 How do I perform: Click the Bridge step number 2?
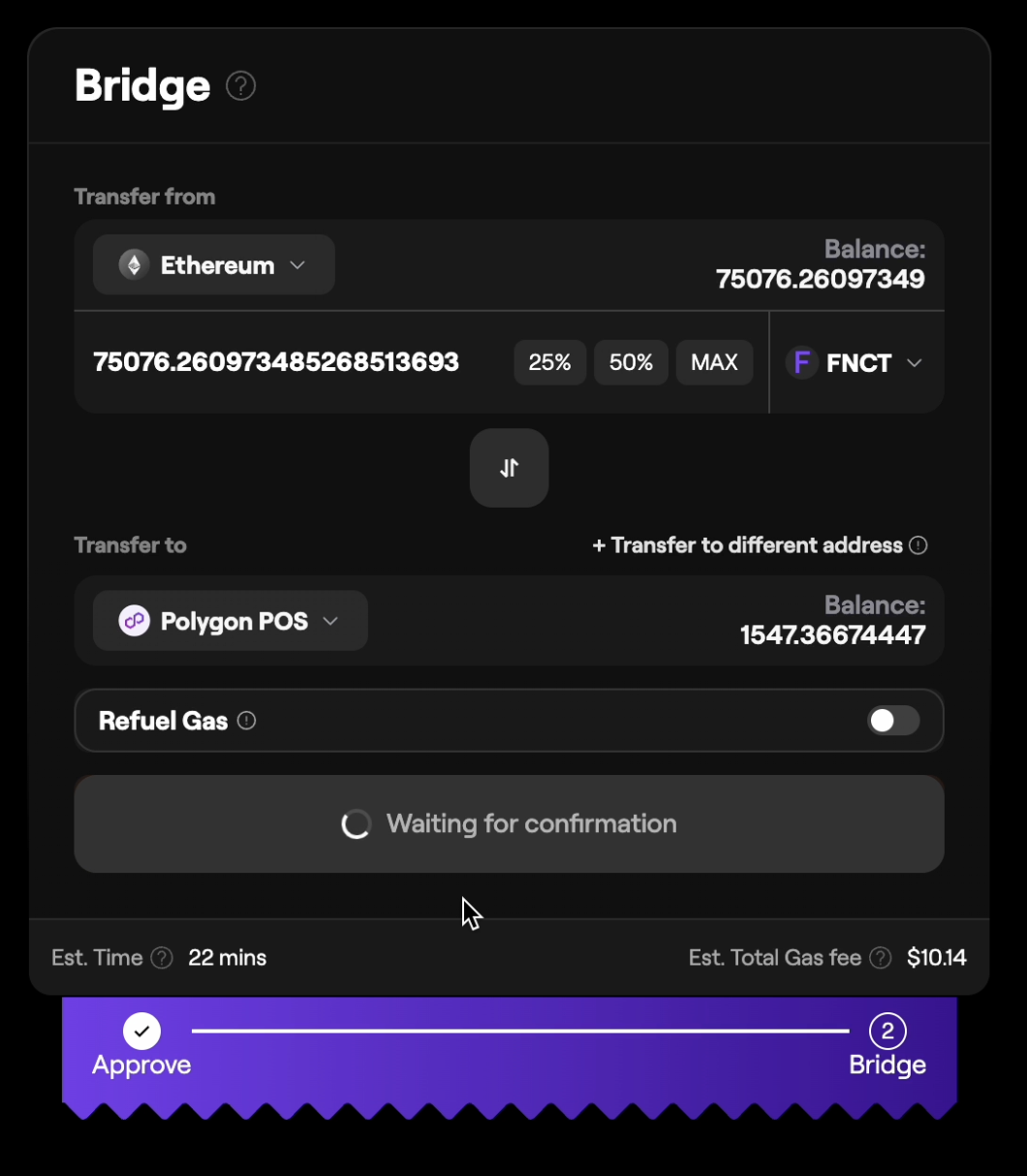point(887,1031)
